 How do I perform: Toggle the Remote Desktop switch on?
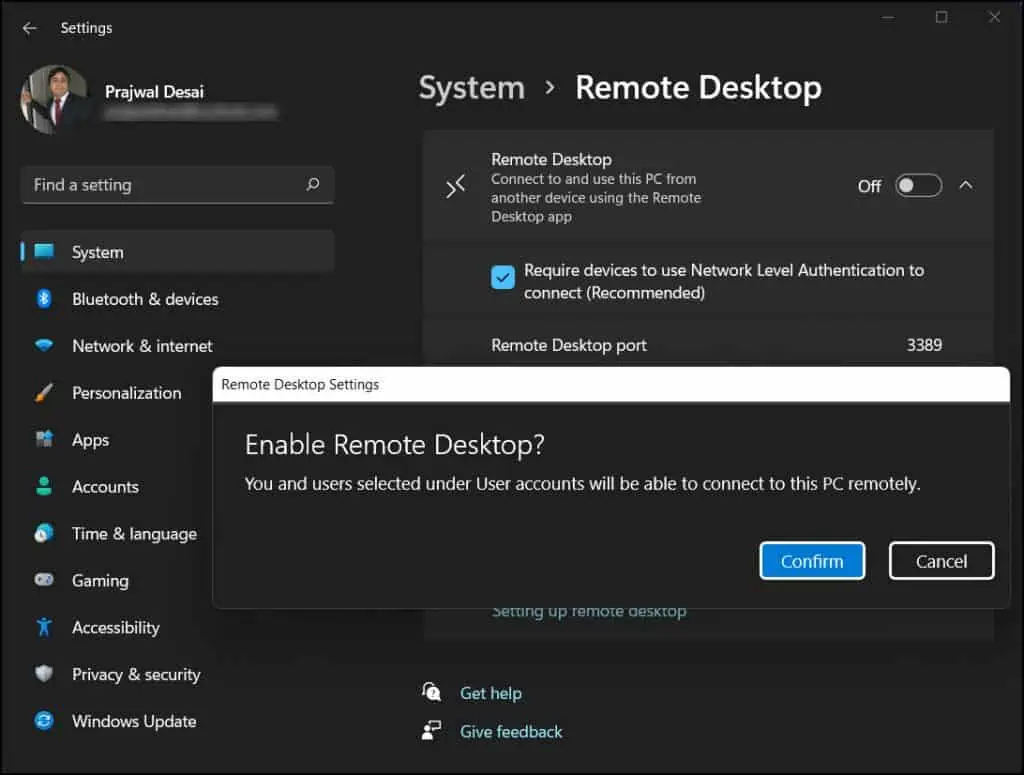(918, 186)
